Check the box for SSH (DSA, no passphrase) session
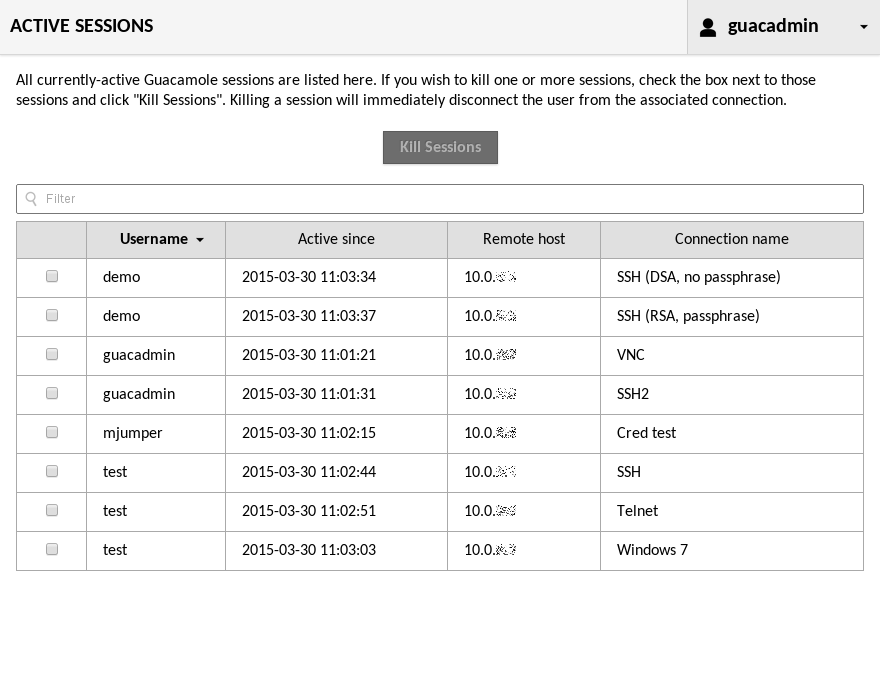The width and height of the screenshot is (880, 700). pyautogui.click(x=52, y=277)
